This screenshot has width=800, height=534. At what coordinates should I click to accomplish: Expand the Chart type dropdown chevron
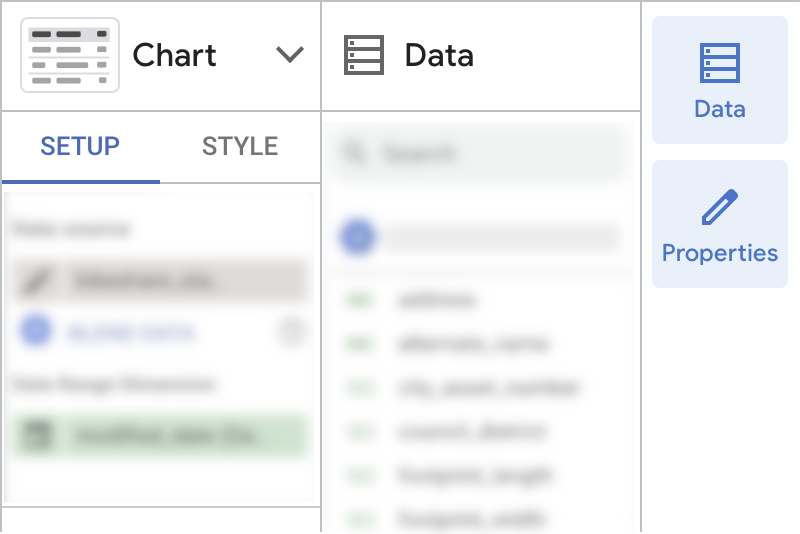(290, 55)
